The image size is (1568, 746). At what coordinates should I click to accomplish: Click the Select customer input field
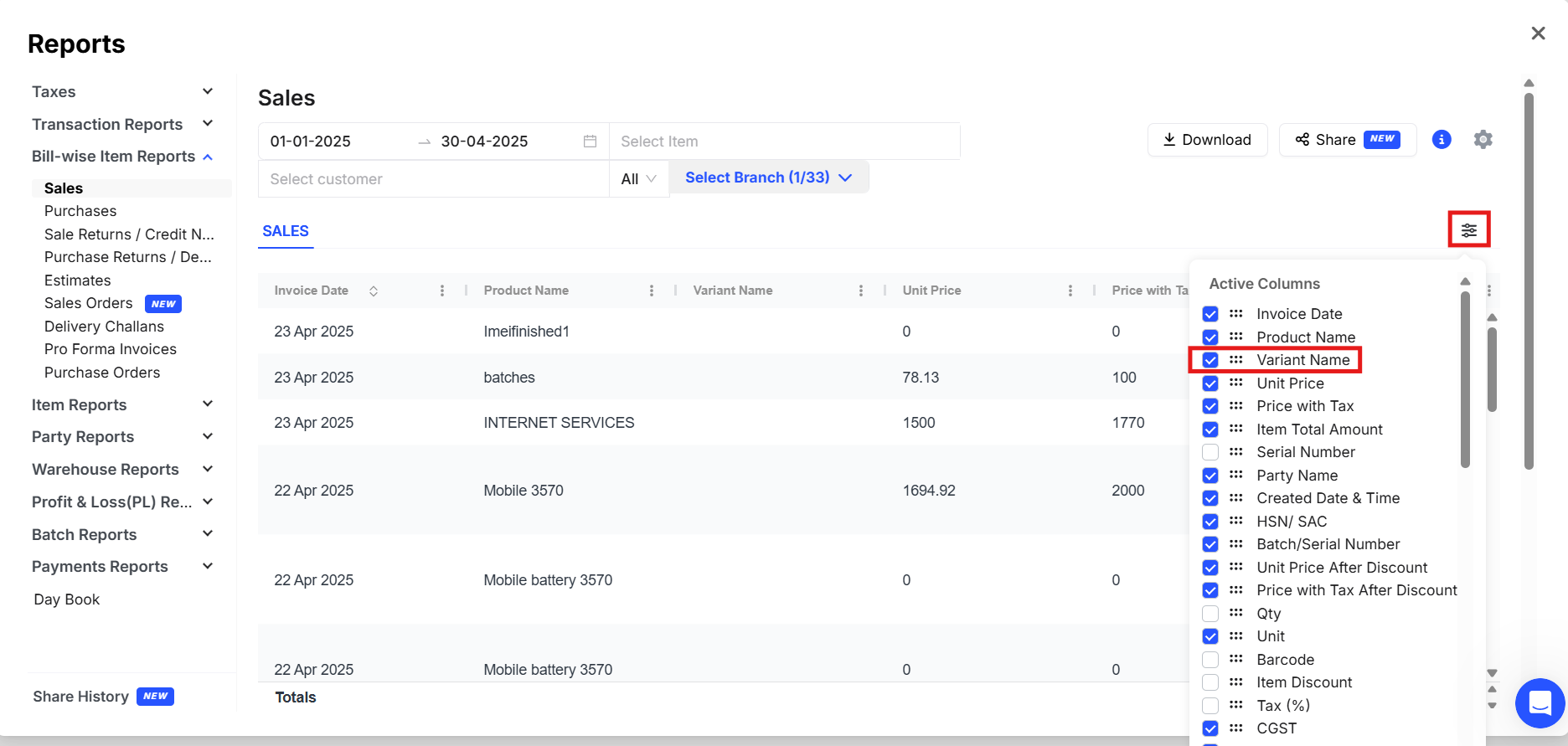(432, 179)
